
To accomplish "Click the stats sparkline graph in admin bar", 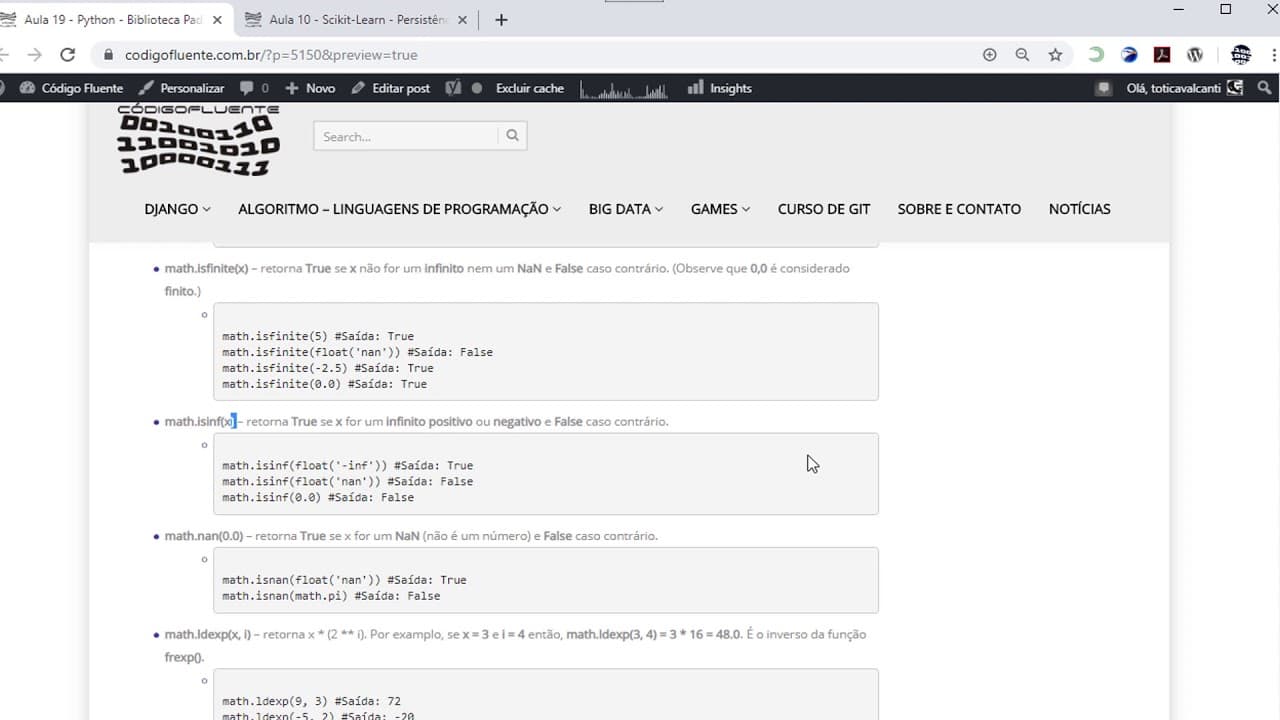I will click(x=624, y=89).
